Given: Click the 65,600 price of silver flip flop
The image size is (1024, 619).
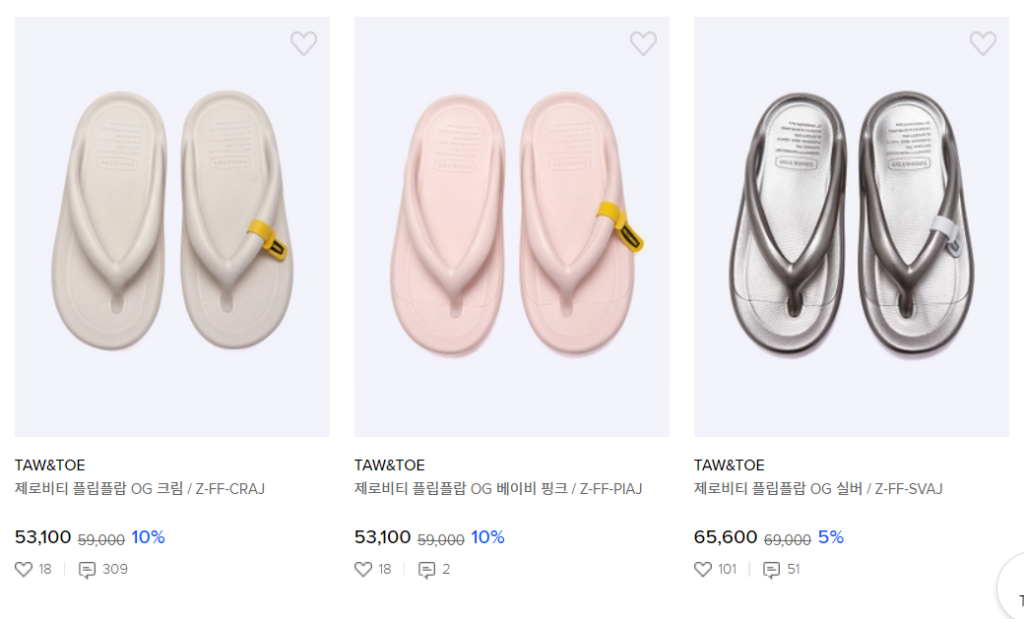Looking at the screenshot, I should pyautogui.click(x=725, y=537).
